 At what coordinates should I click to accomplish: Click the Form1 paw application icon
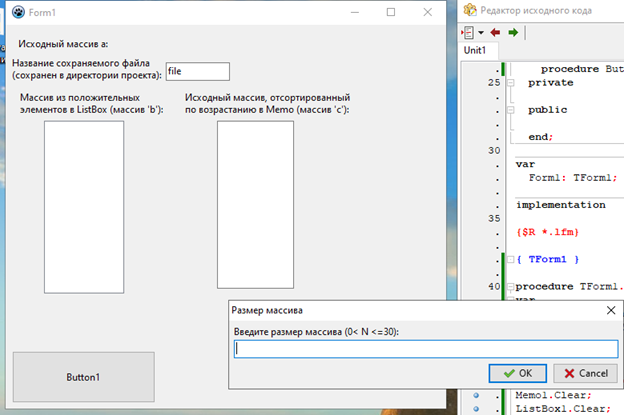coord(18,12)
